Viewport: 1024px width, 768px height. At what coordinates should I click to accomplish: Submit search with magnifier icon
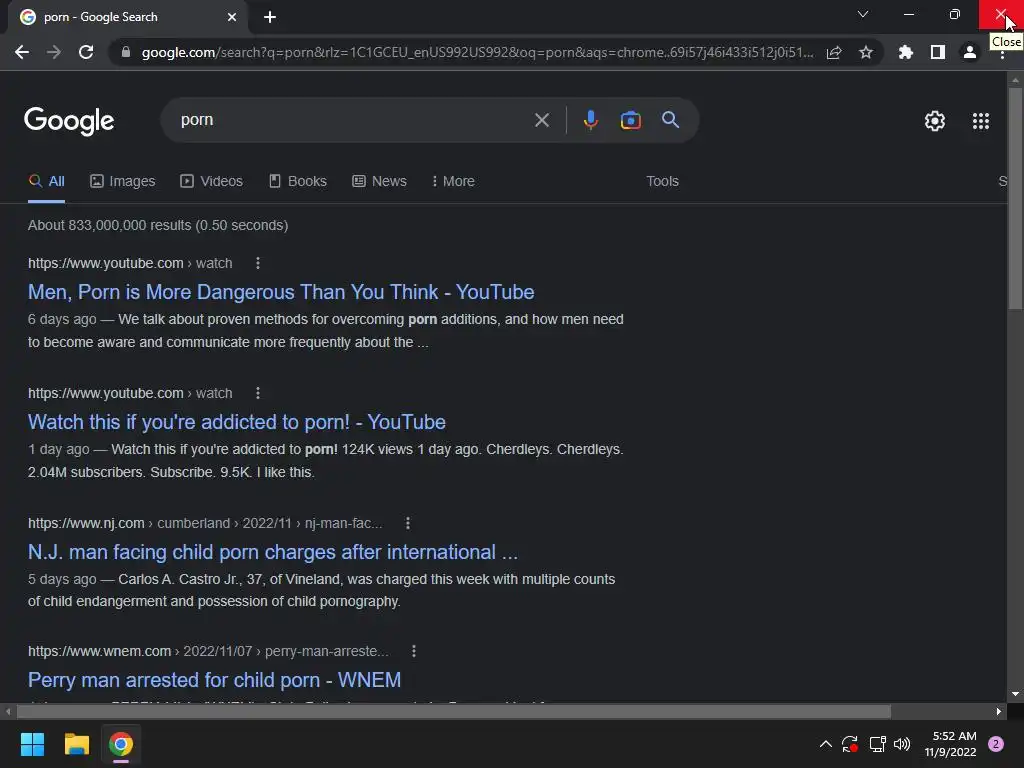pos(670,120)
